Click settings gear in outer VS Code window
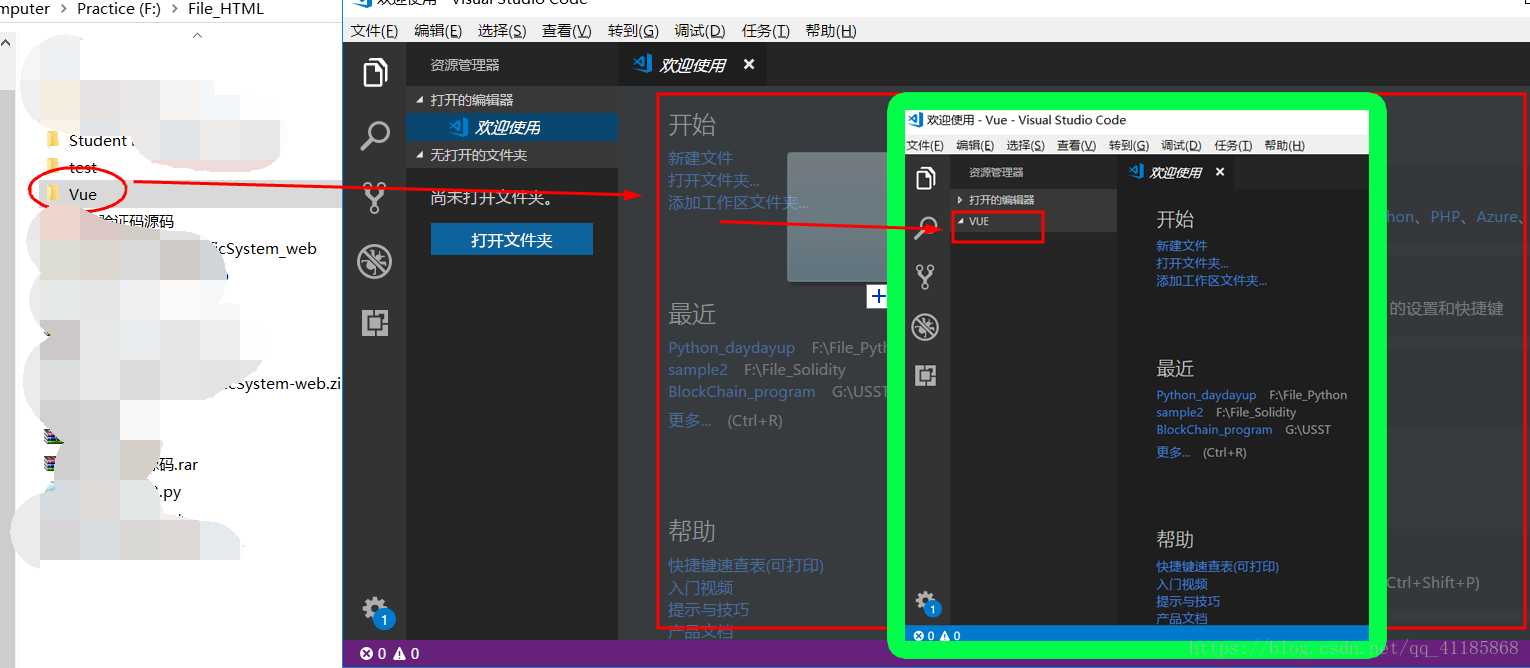Viewport: 1530px width, 668px height. coord(375,609)
